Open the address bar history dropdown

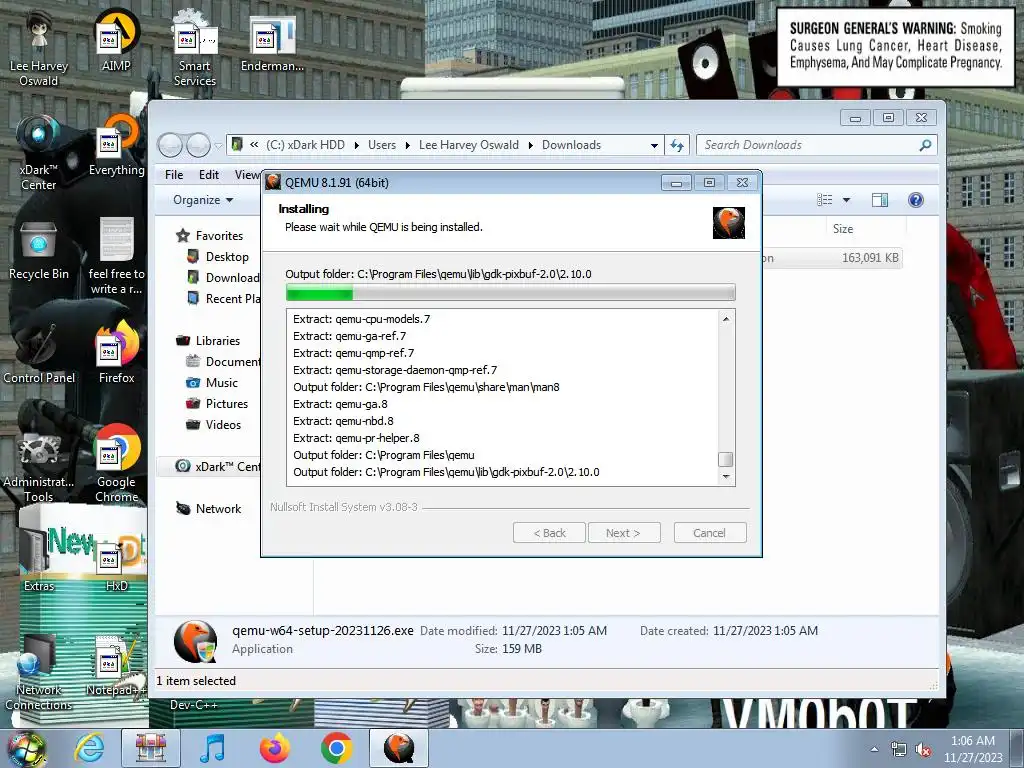click(654, 146)
